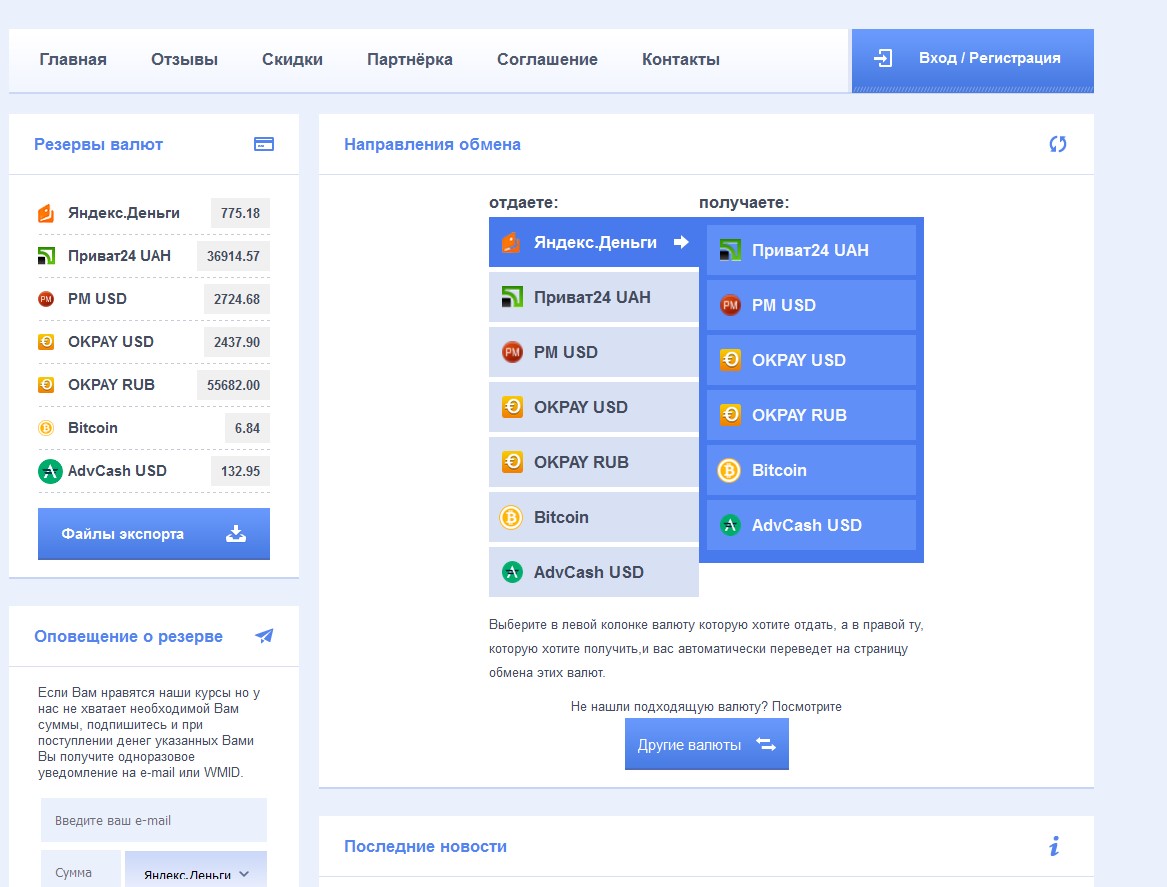
Task: Open the Отзывы page
Action: [184, 60]
